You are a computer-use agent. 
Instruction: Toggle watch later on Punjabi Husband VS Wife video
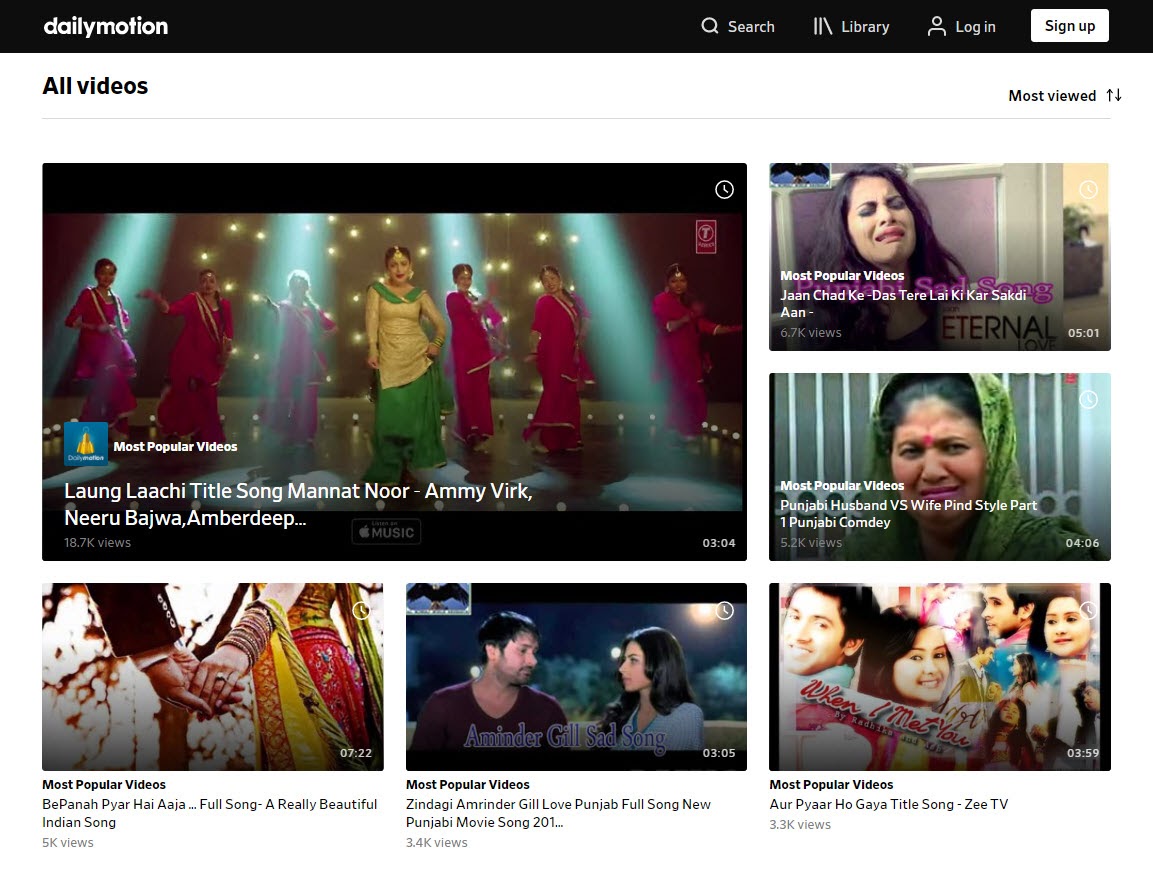point(1087,399)
